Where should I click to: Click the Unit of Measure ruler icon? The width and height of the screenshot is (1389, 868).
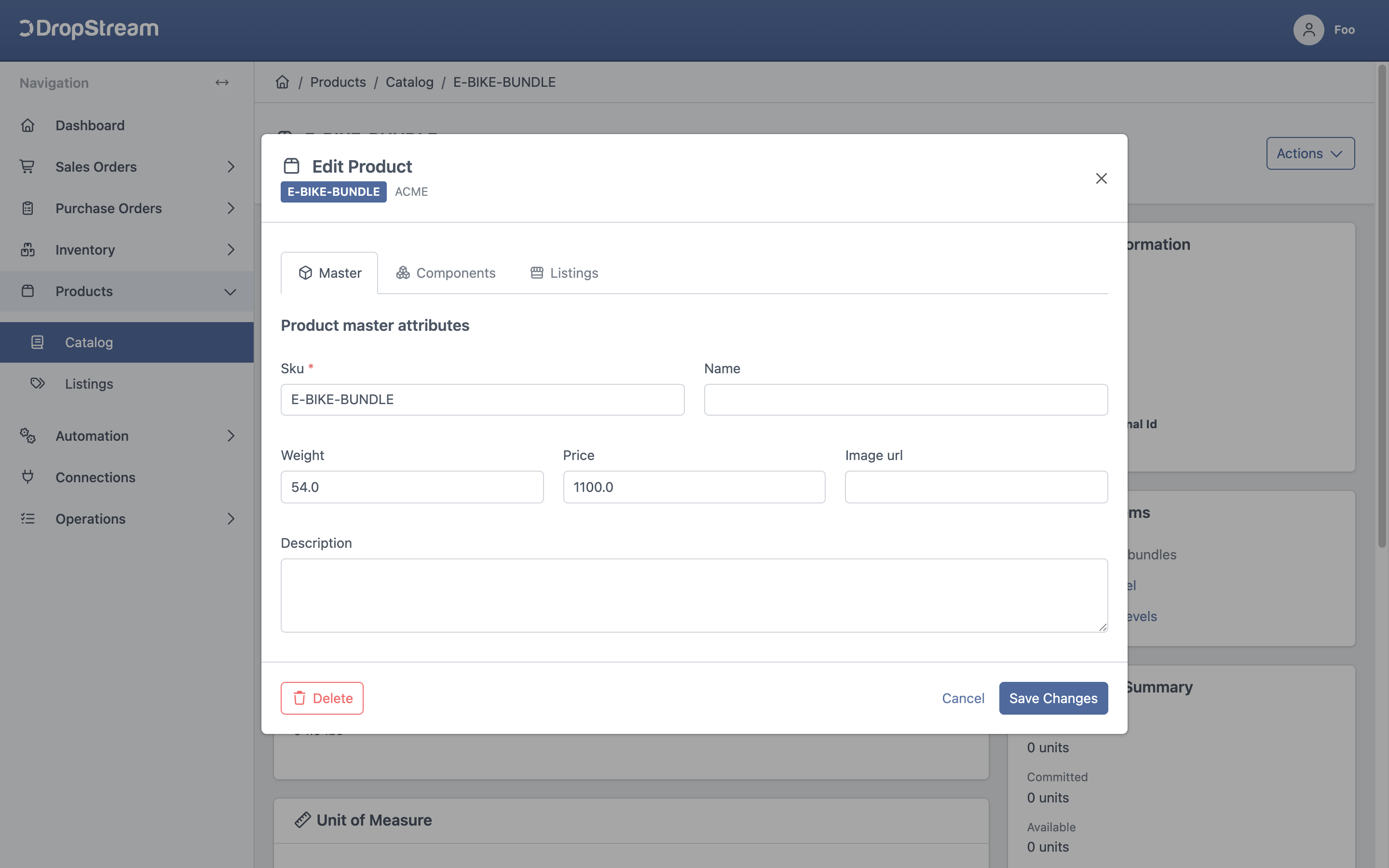[302, 820]
